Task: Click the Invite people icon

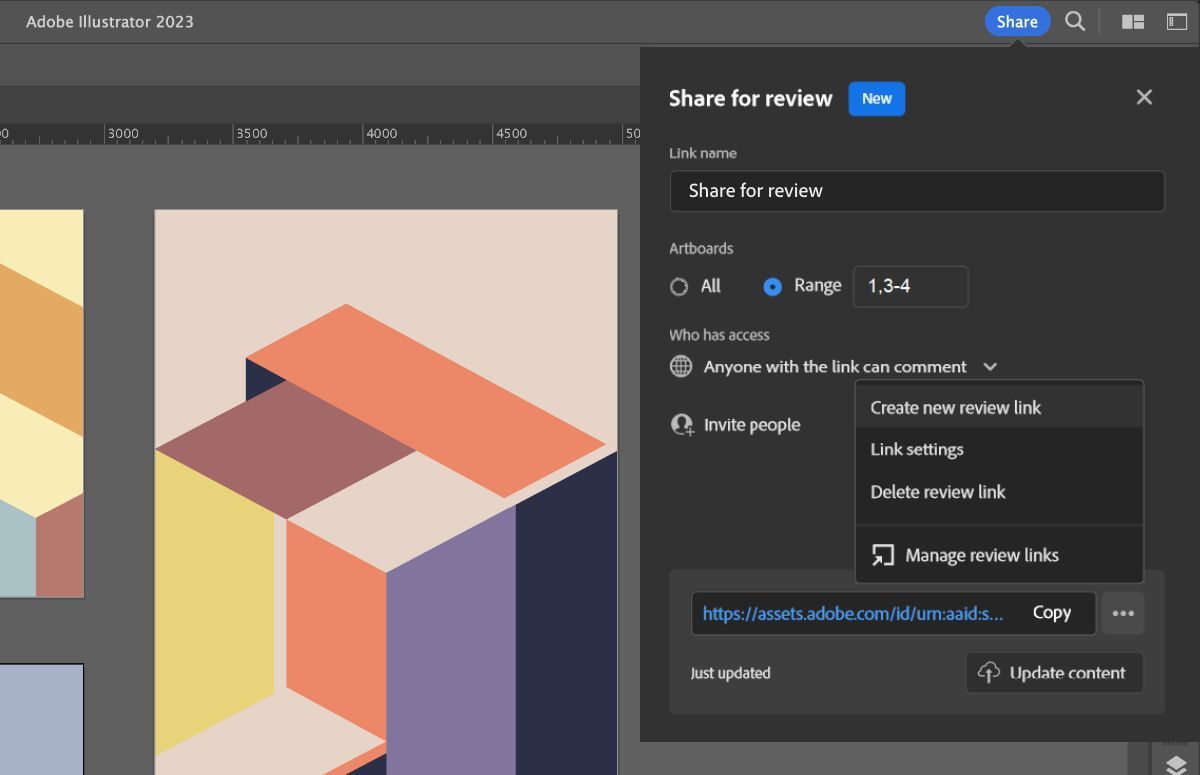Action: [682, 423]
